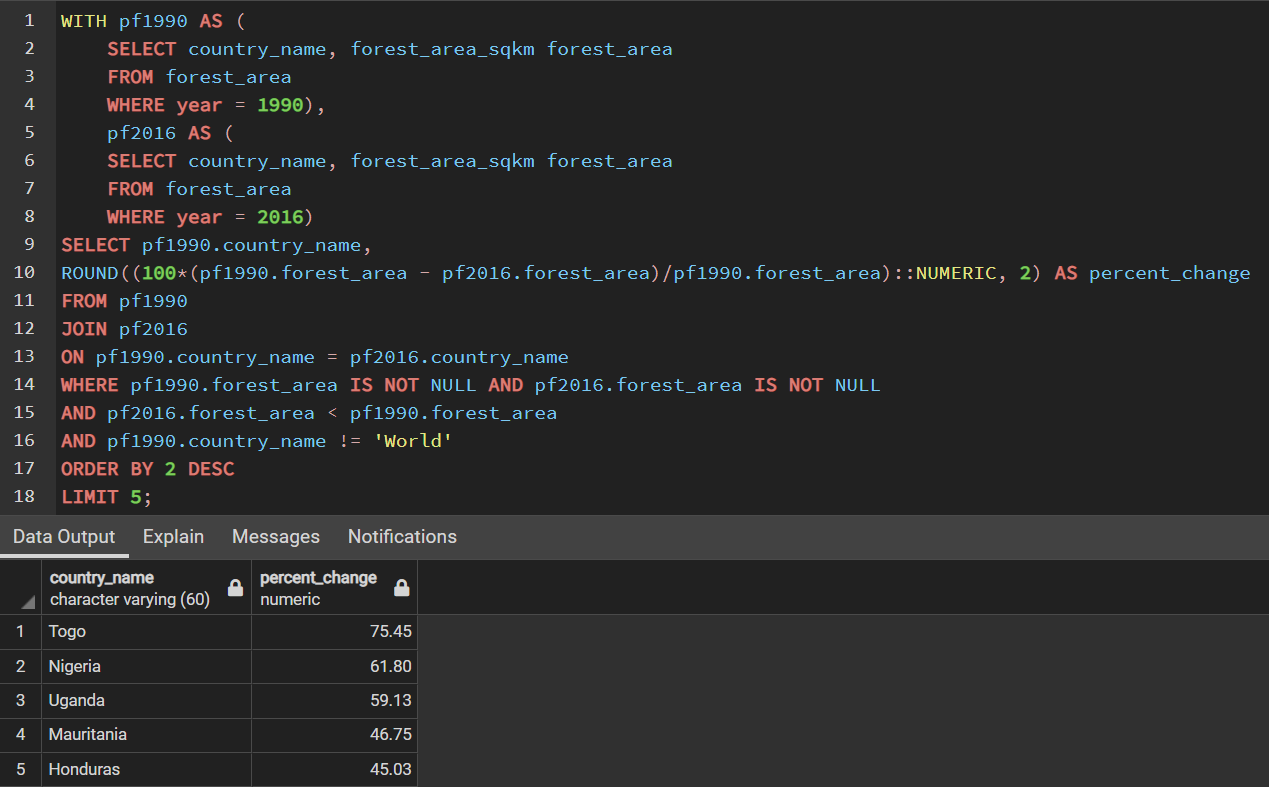Click the lock icon in country_name header
Image resolution: width=1269 pixels, height=787 pixels.
pyautogui.click(x=235, y=588)
